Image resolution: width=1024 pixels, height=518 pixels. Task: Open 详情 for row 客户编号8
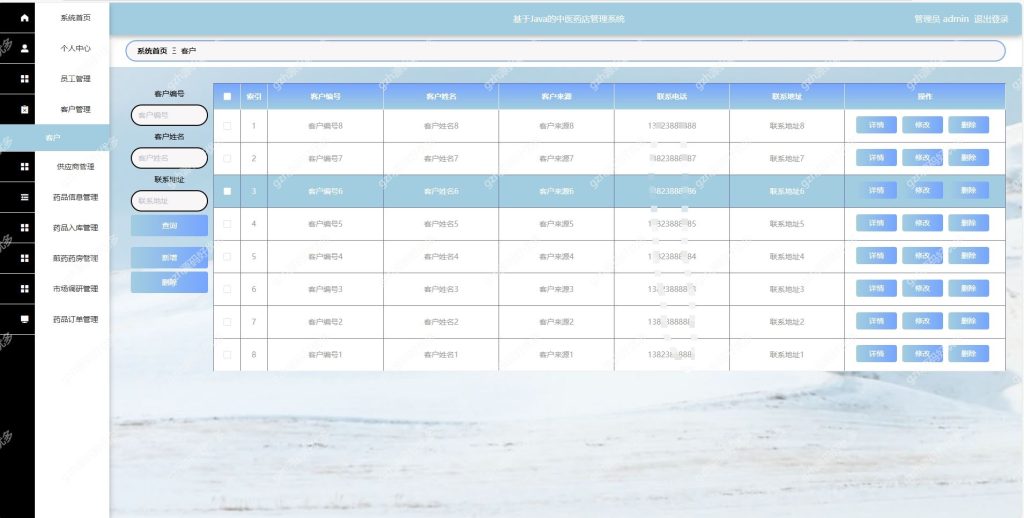(x=876, y=125)
